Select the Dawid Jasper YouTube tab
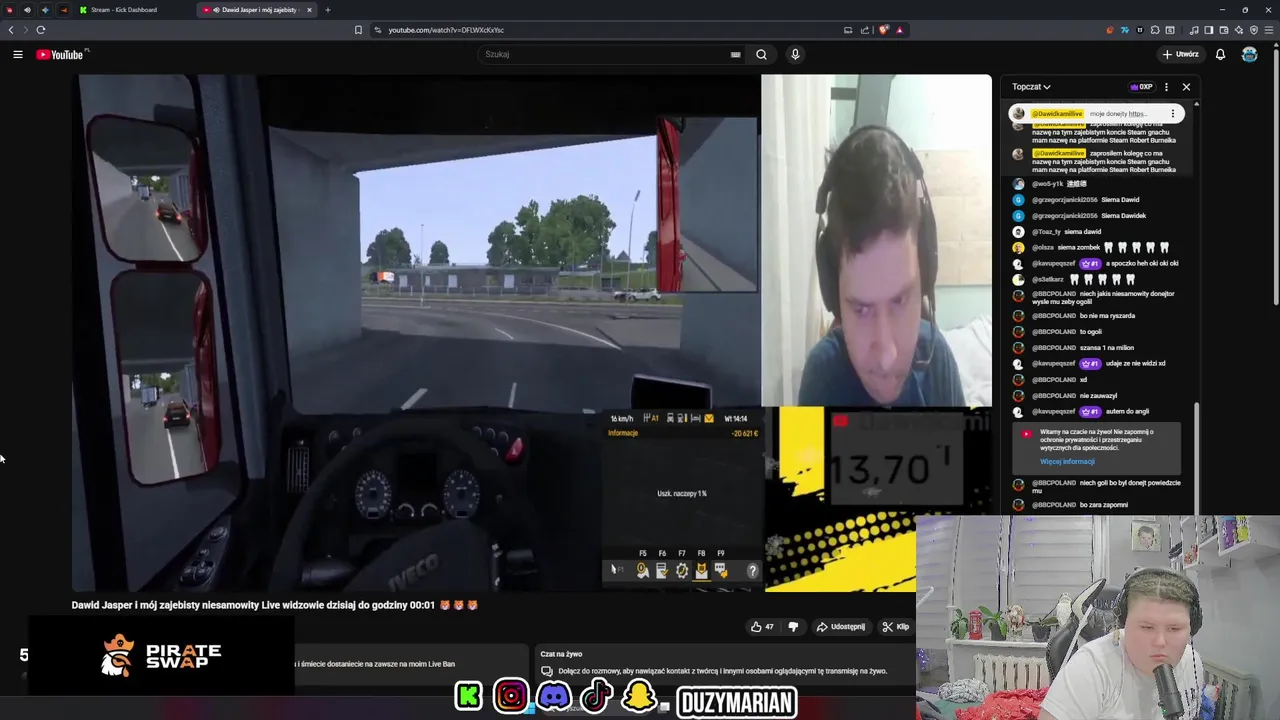Viewport: 1280px width, 720px height. [255, 10]
